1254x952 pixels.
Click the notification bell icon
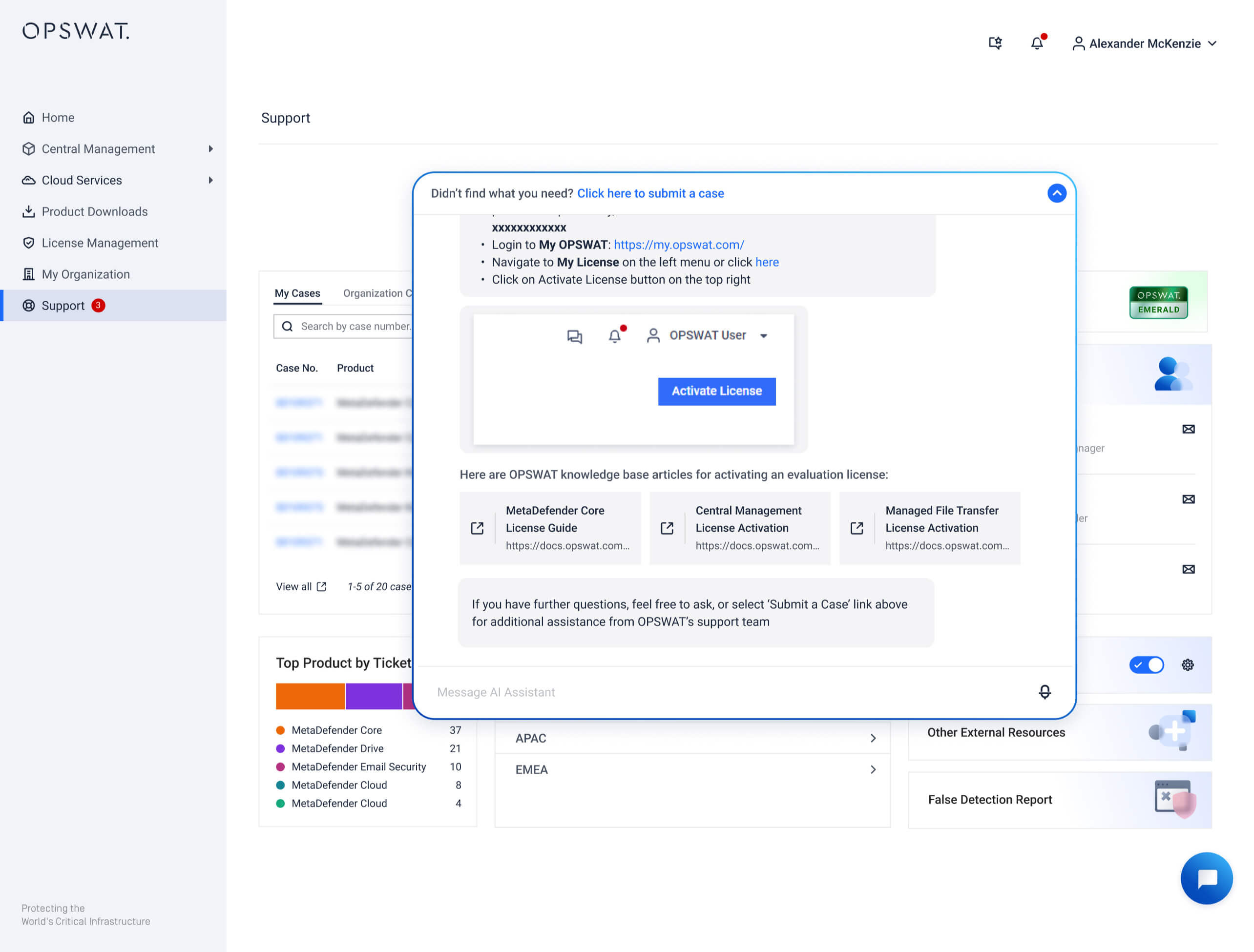pos(1038,43)
